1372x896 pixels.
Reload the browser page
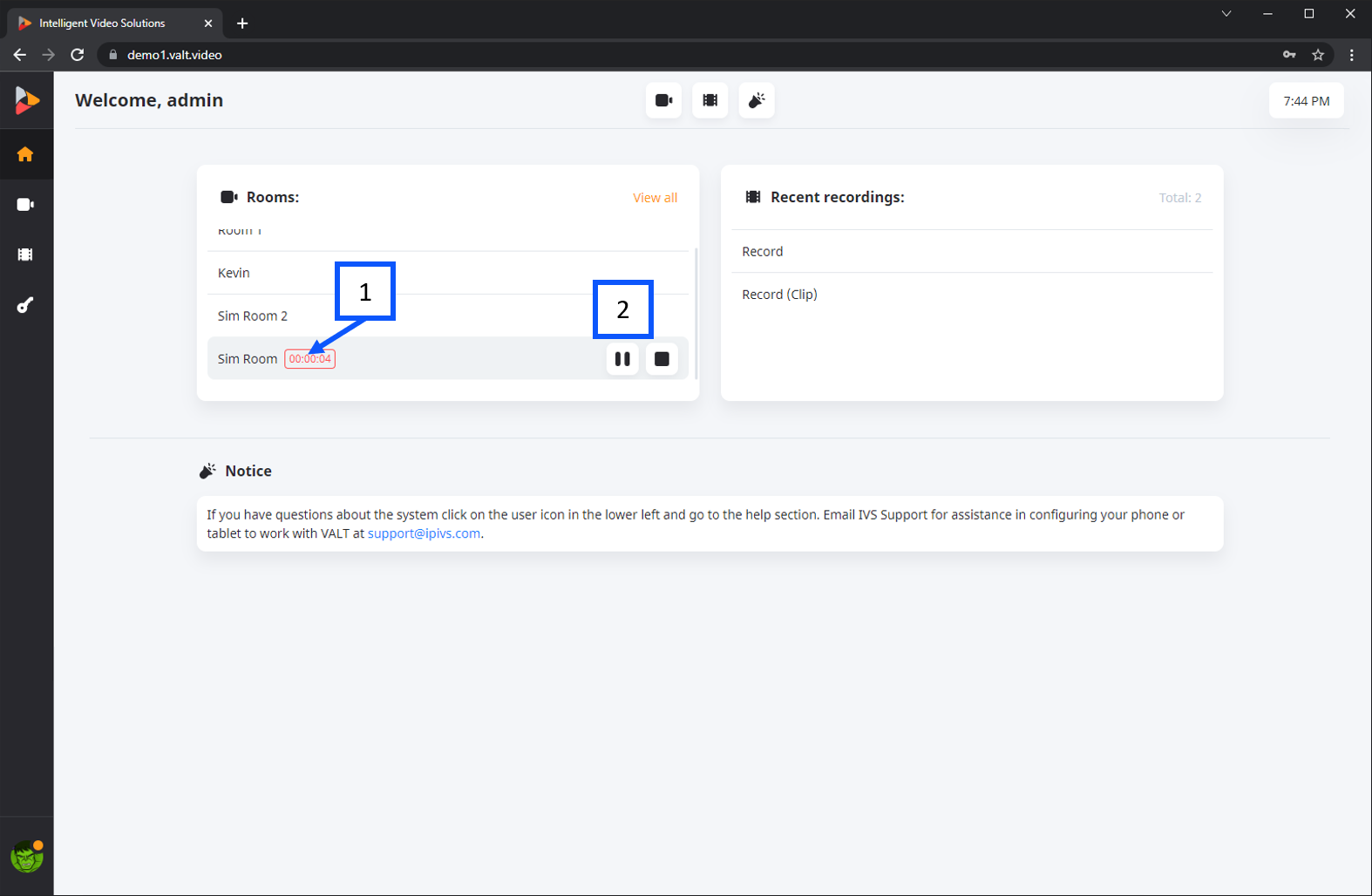tap(78, 55)
